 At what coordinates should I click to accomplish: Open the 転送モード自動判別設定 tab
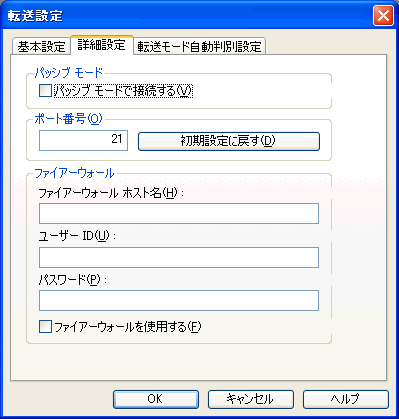199,46
